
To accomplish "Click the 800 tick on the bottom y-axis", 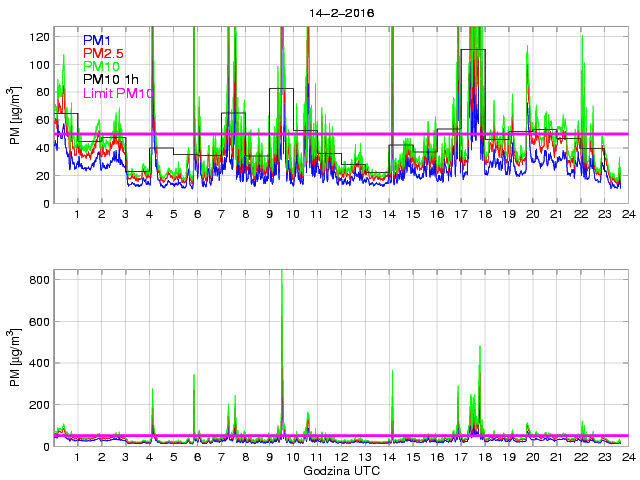I will [38, 279].
